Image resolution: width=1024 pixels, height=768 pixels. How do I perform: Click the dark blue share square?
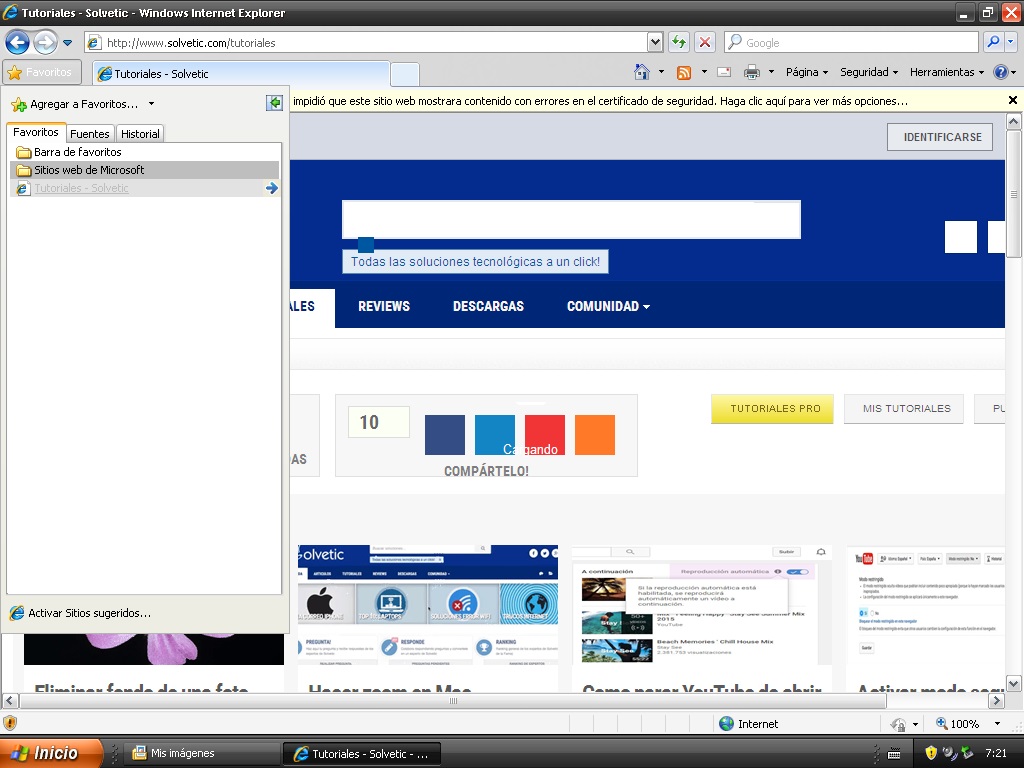[x=445, y=435]
